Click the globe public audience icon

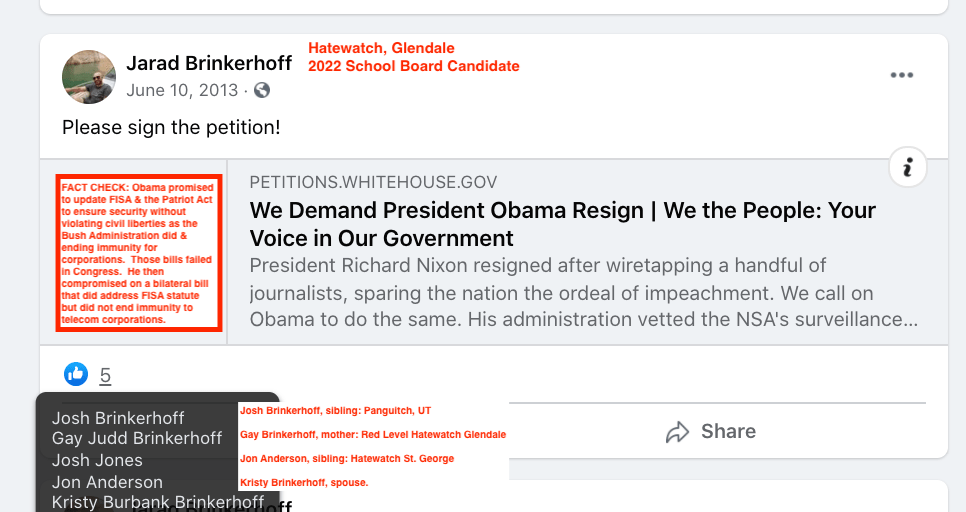click(x=262, y=90)
